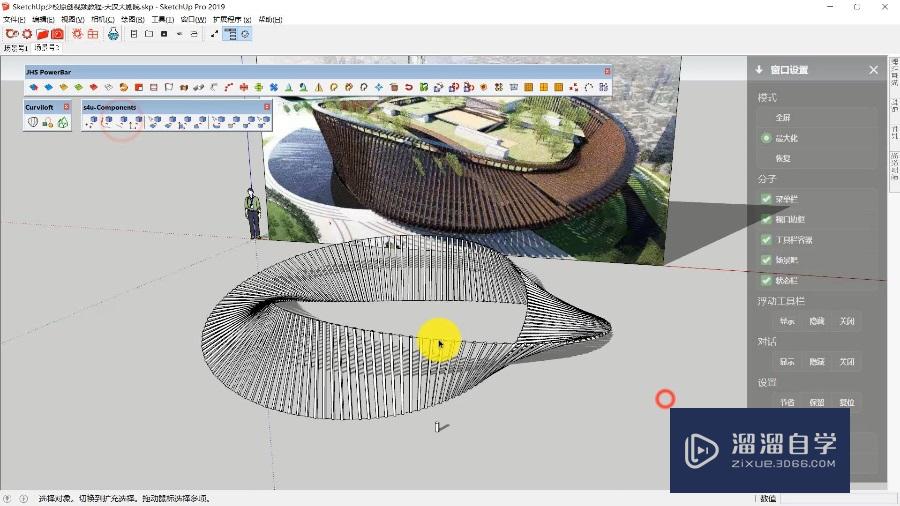Click the first orange grid square icon in JHS PowerBar
The image size is (900, 506).
click(529, 87)
